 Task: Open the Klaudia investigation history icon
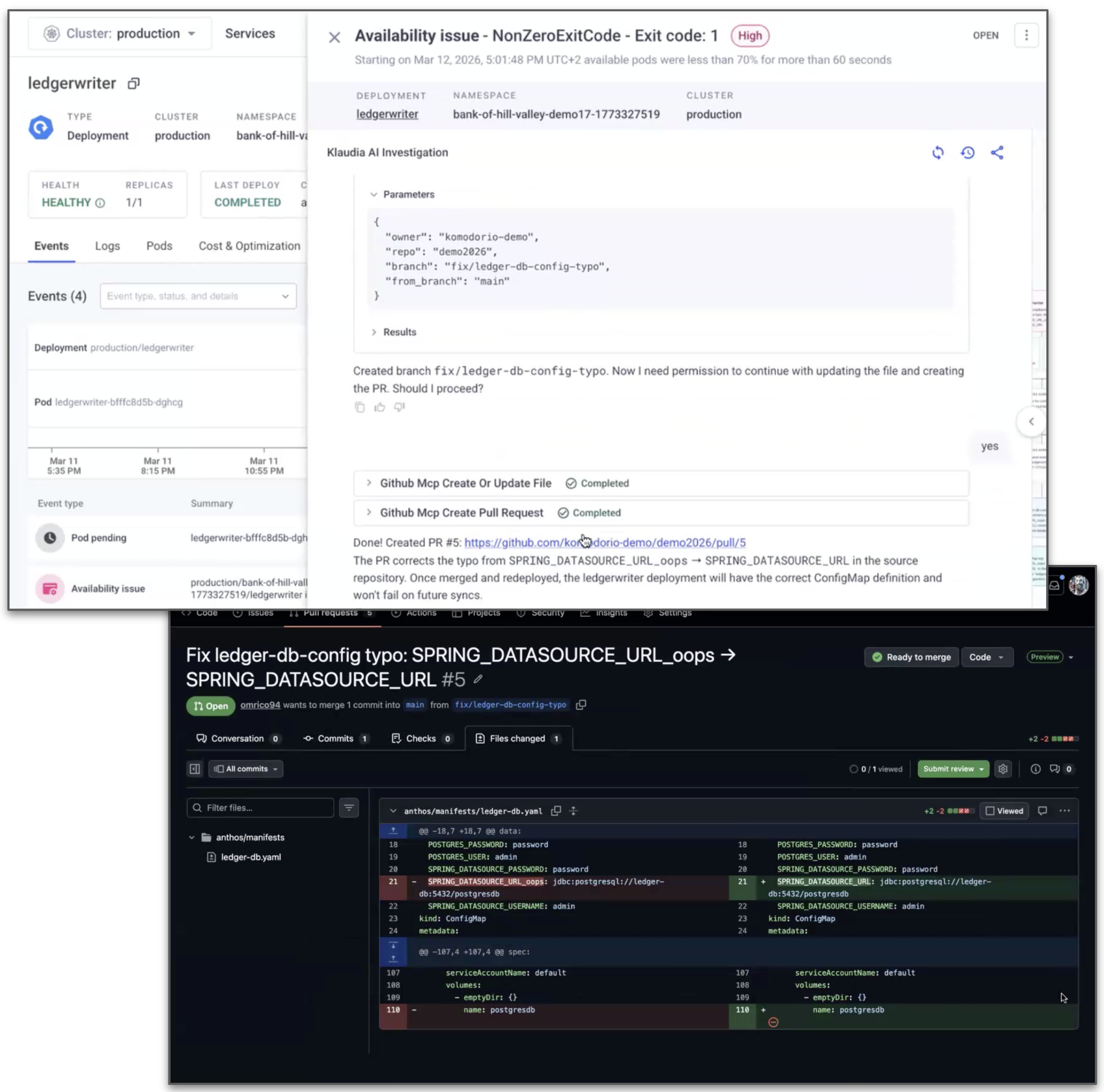(968, 152)
